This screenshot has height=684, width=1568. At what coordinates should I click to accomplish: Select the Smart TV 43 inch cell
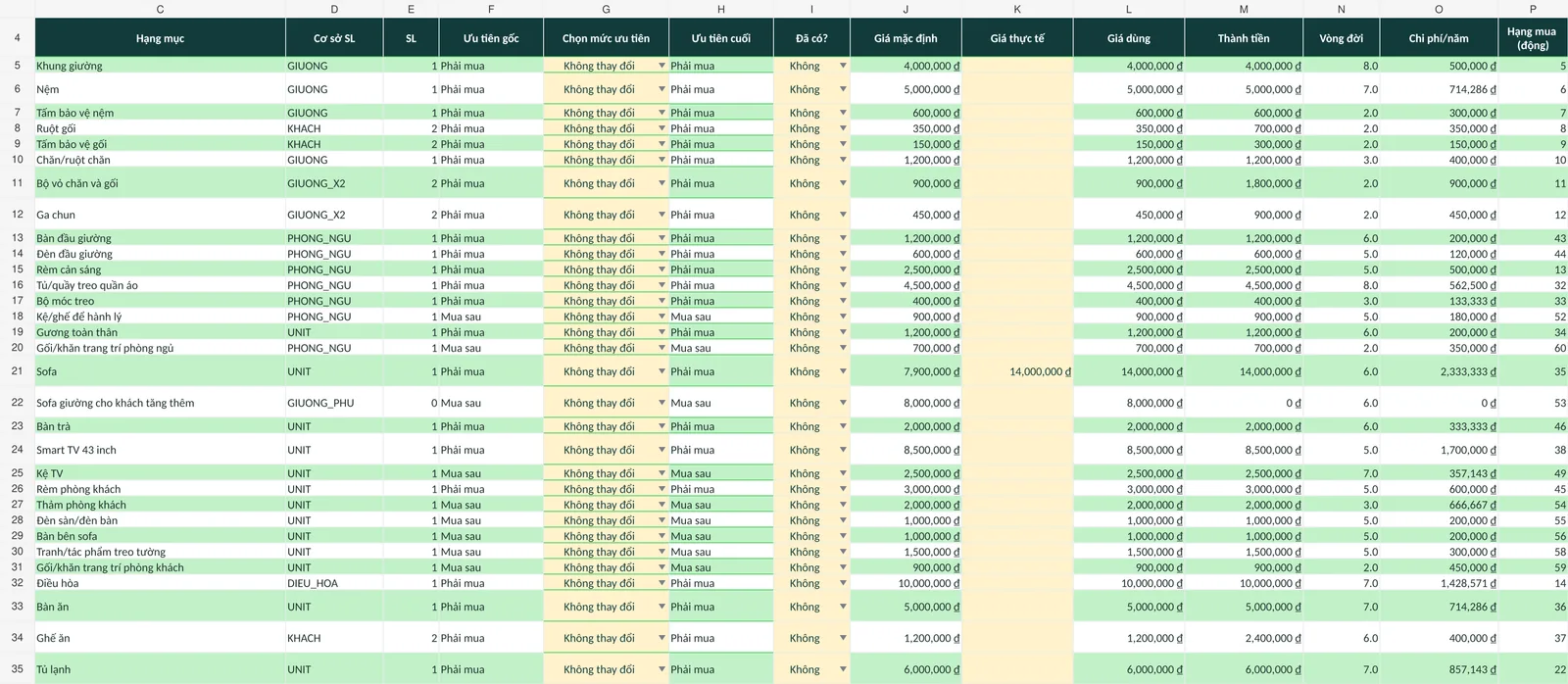(160, 450)
